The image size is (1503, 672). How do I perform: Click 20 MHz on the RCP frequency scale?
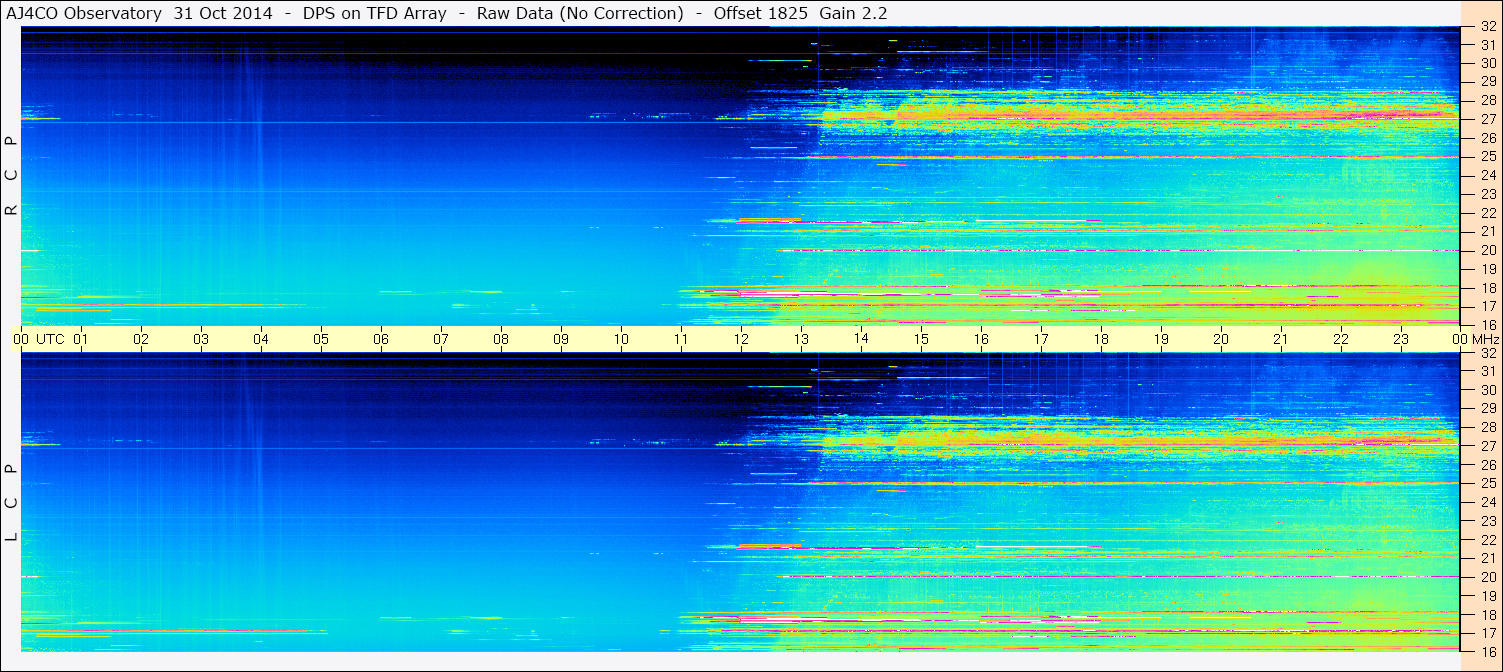tap(1487, 250)
